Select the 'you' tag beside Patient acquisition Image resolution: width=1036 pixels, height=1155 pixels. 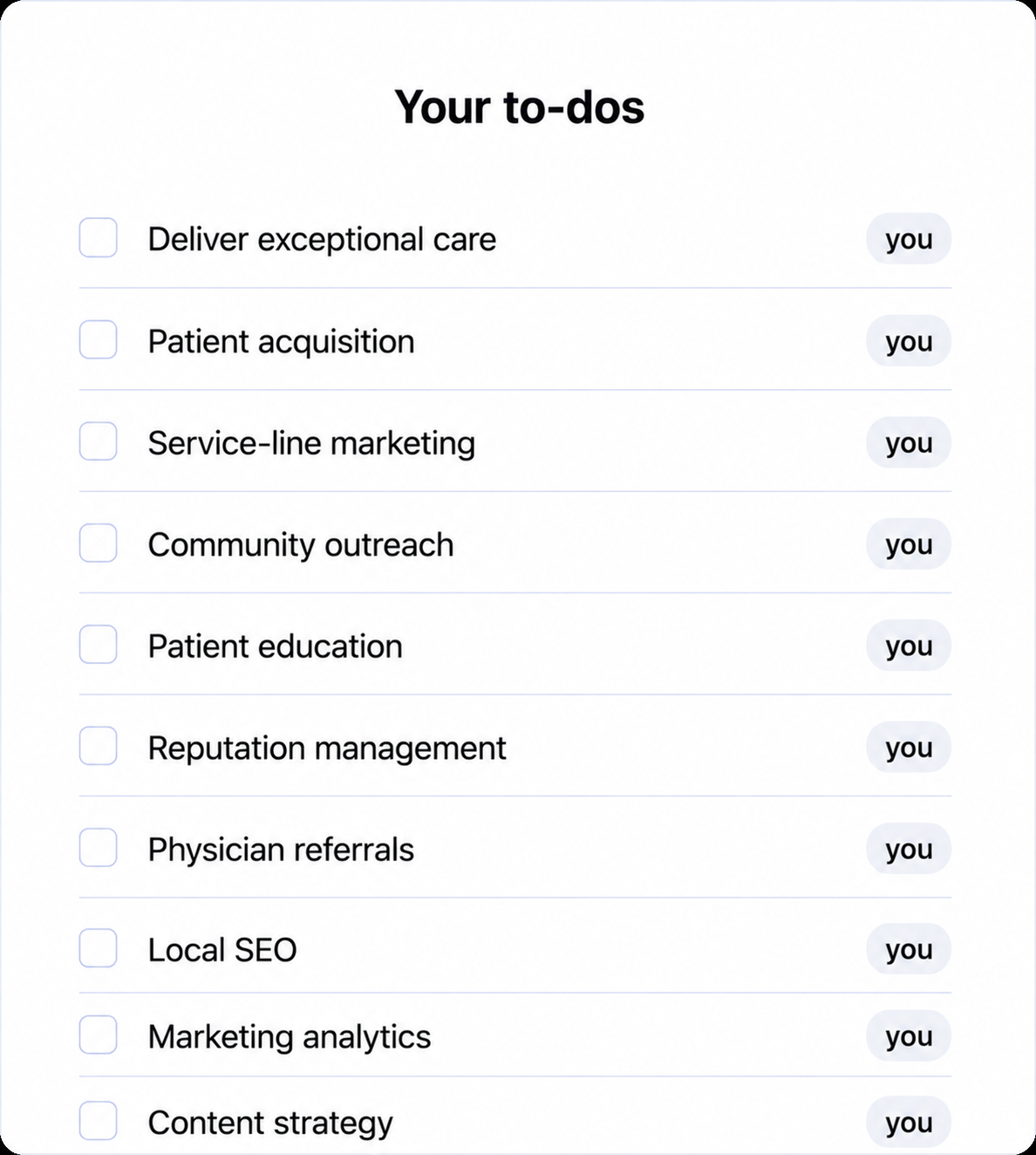pyautogui.click(x=909, y=340)
